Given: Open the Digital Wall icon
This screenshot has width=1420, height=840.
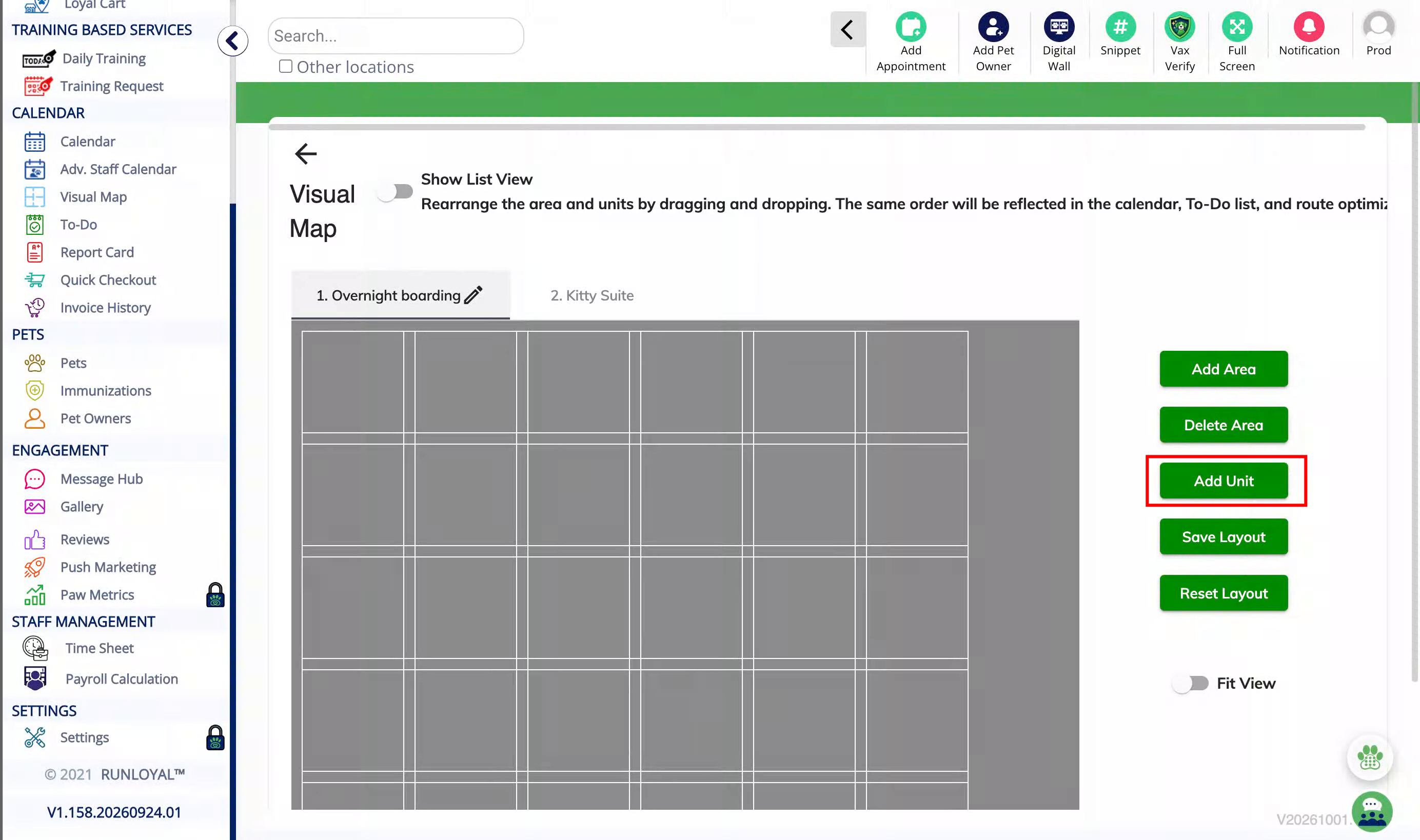Looking at the screenshot, I should pos(1059,27).
